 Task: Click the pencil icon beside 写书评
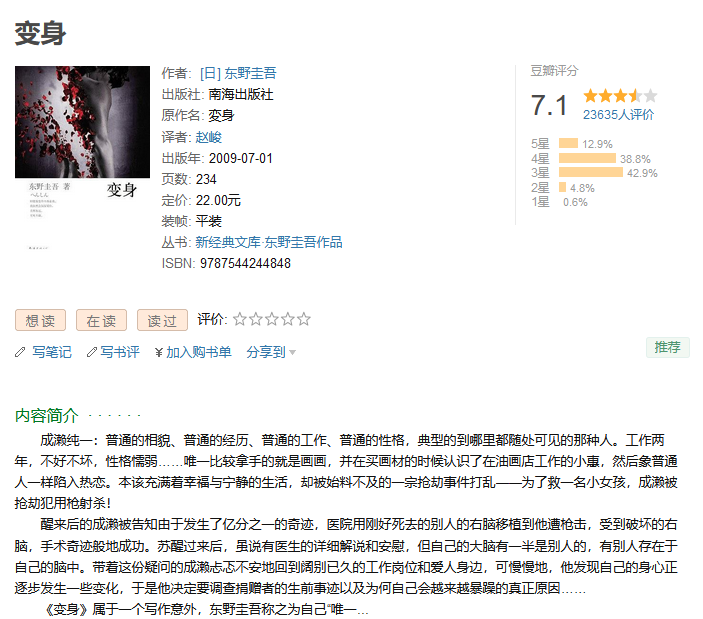pos(91,352)
